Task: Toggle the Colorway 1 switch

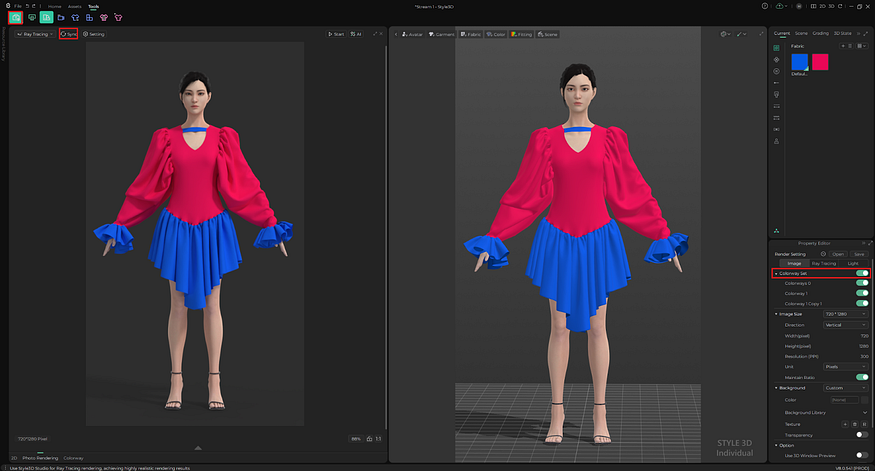Action: click(x=862, y=293)
